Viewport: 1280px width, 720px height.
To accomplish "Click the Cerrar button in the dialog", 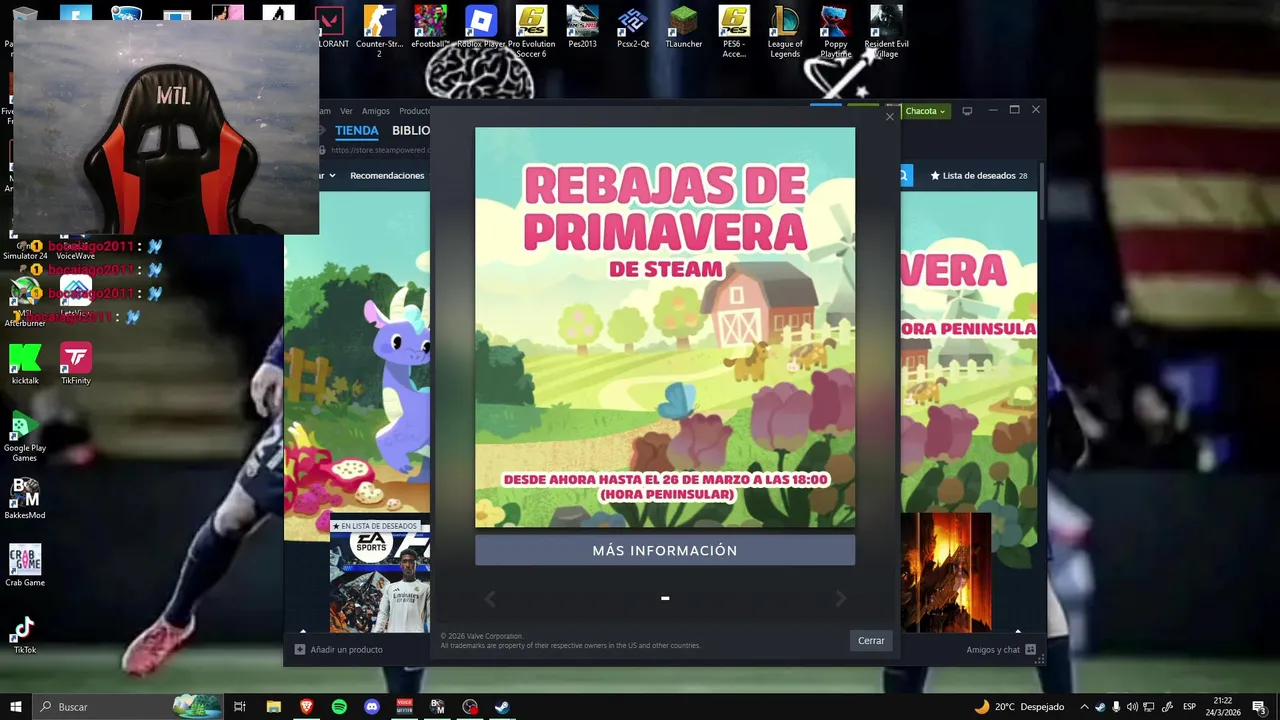I will (871, 641).
